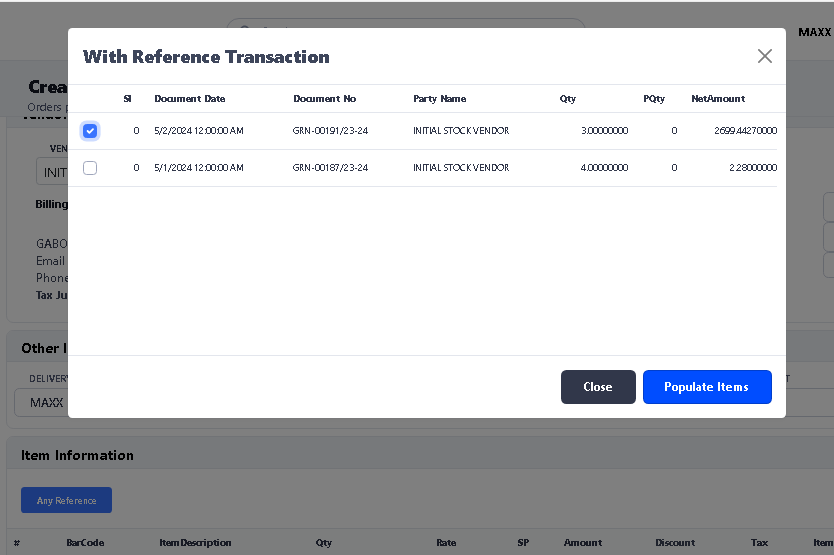834x555 pixels.
Task: Click the PQty column header
Action: 654,99
